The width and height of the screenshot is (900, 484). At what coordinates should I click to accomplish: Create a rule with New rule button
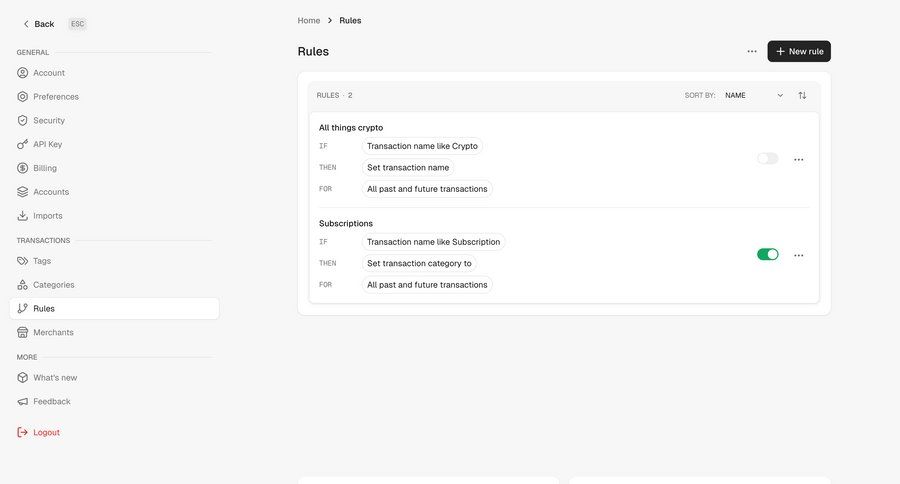click(799, 51)
